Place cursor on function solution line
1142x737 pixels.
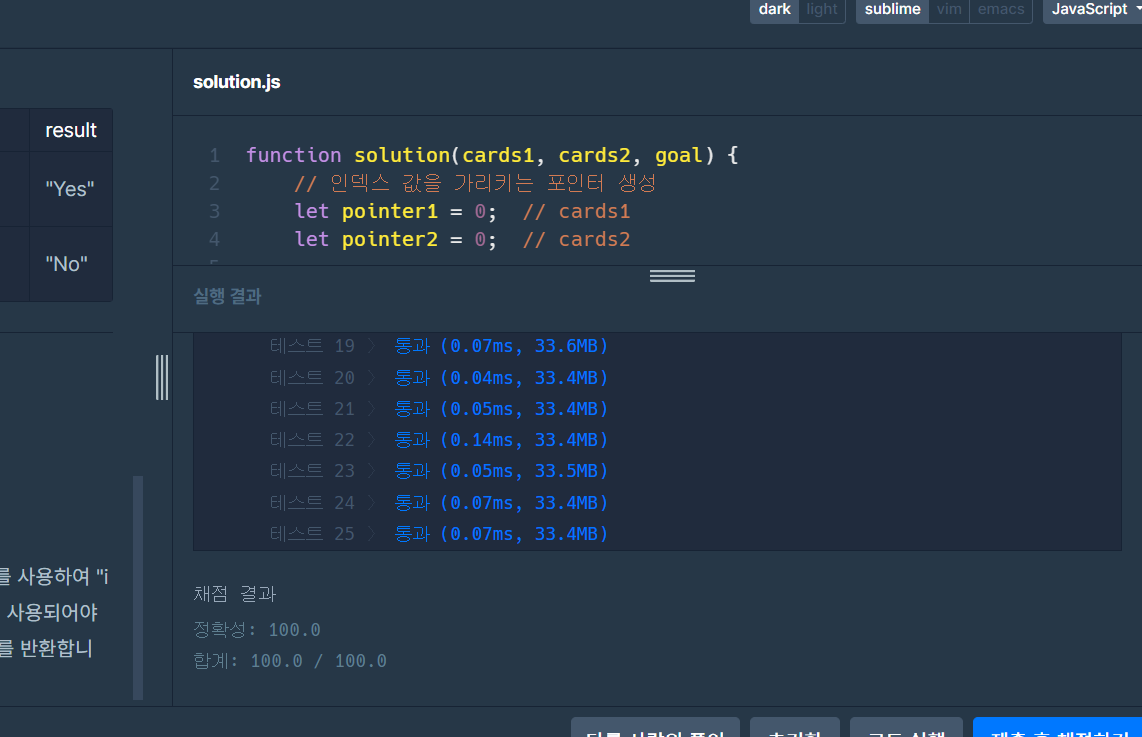pyautogui.click(x=492, y=155)
